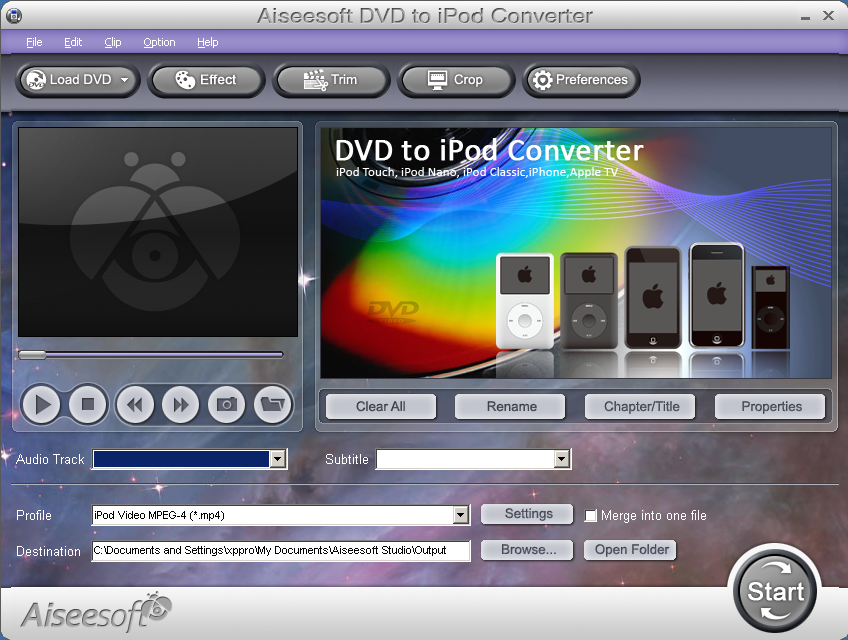
Task: Open the Profile dropdown list
Action: (461, 515)
